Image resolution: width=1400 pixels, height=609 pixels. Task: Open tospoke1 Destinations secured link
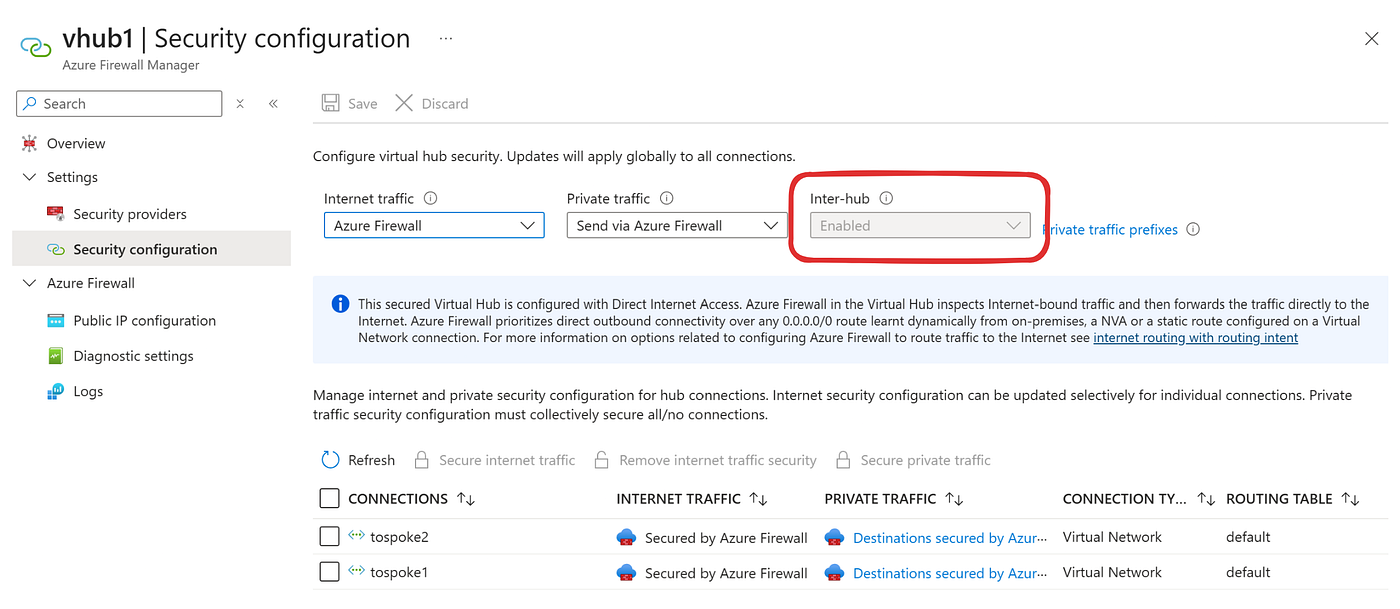(949, 573)
